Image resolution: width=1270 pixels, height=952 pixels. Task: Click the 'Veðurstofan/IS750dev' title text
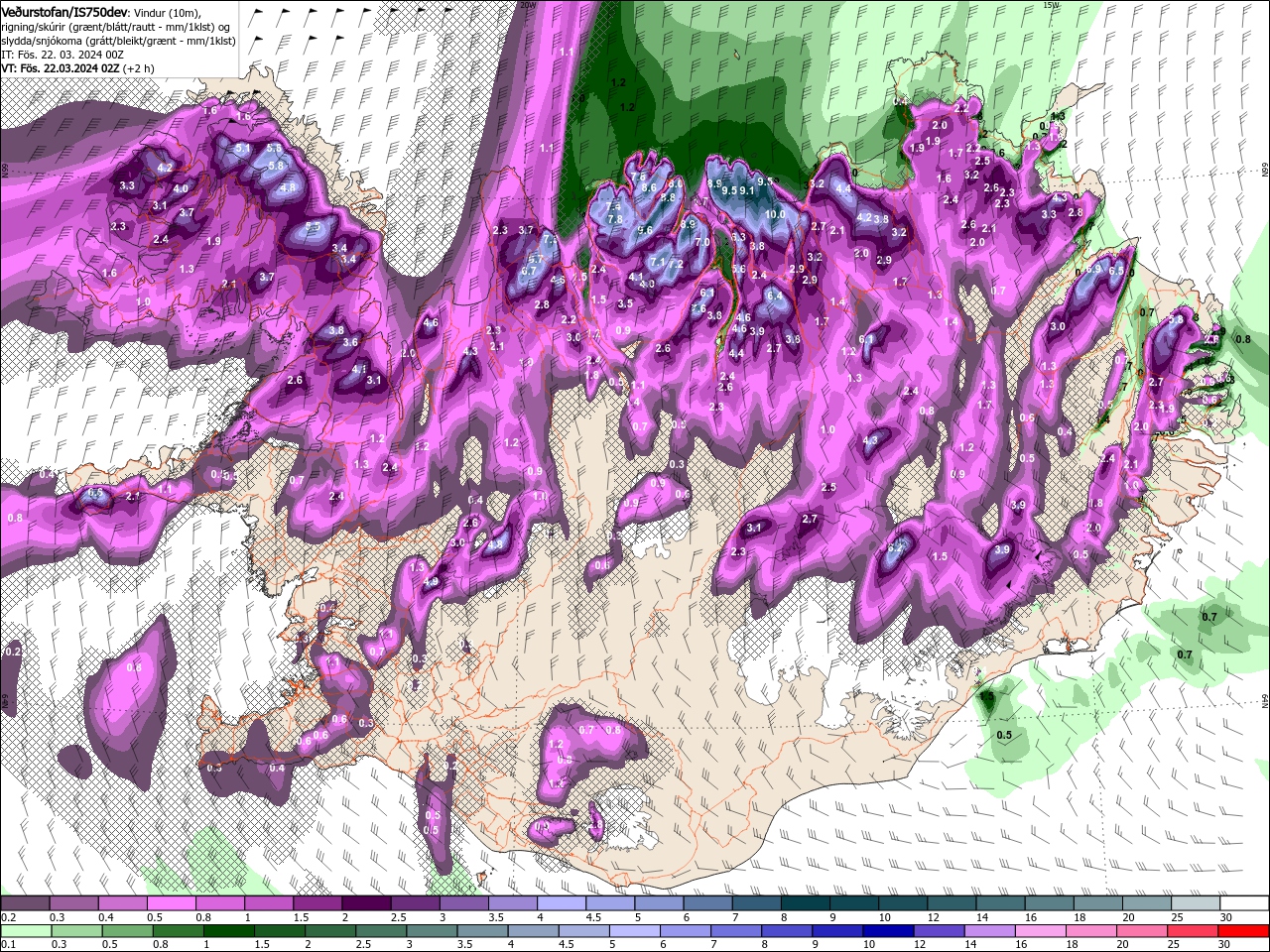(64, 11)
